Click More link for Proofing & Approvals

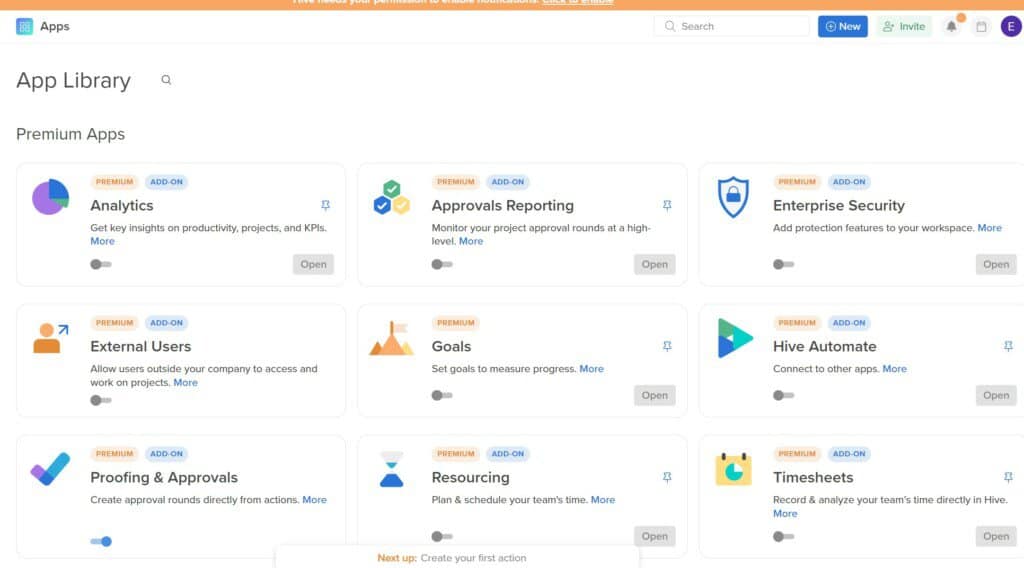pos(314,499)
